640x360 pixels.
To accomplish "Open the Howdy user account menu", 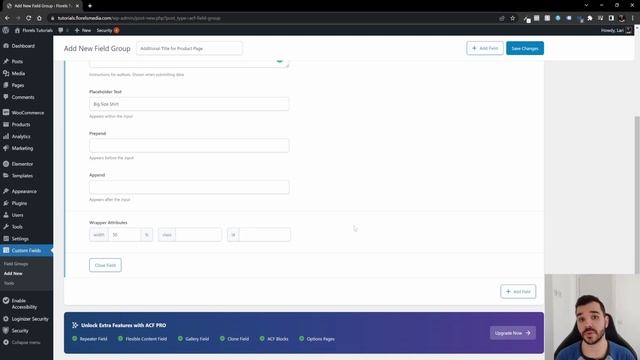I will (x=616, y=30).
